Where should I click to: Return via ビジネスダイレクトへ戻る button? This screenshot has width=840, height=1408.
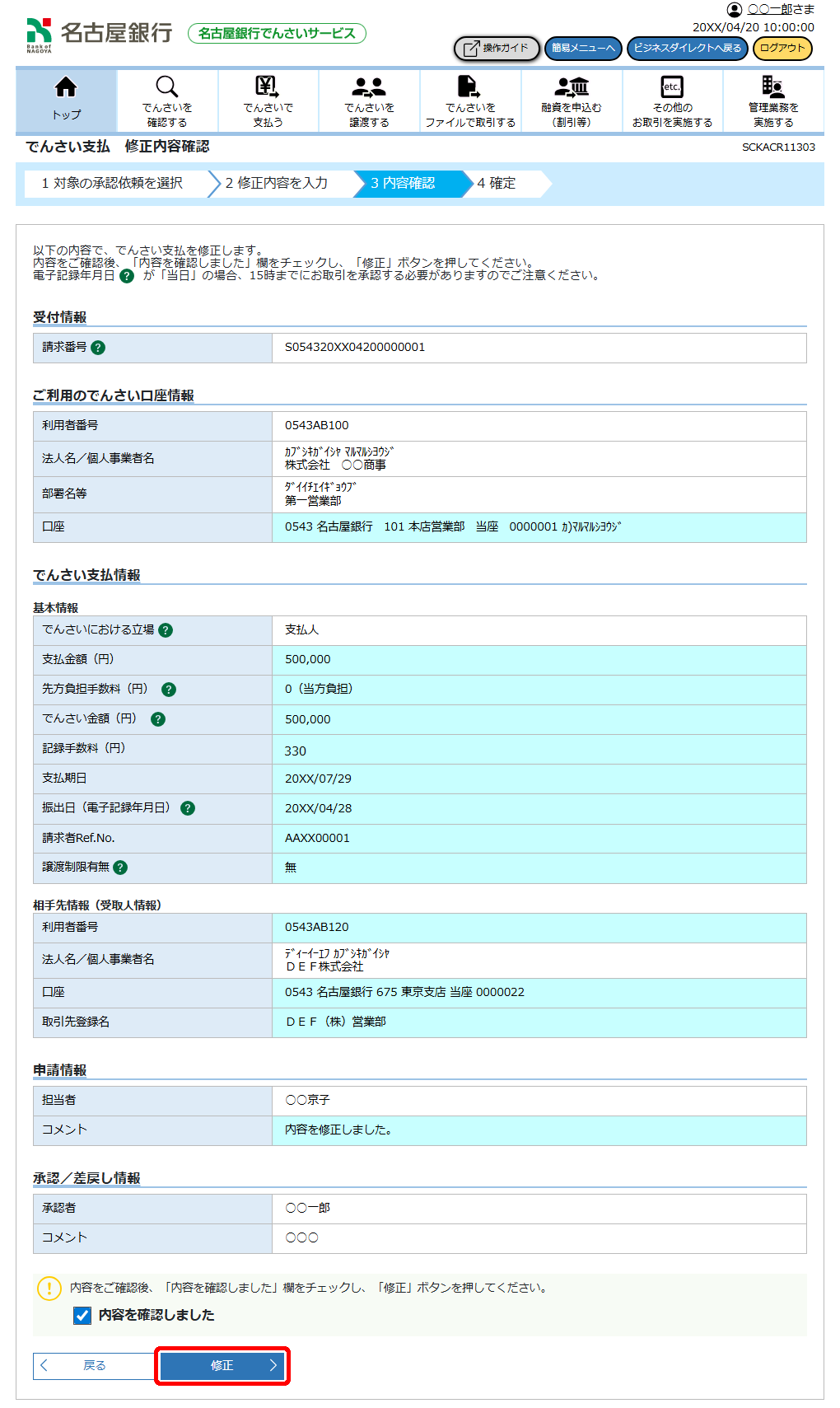coord(687,49)
